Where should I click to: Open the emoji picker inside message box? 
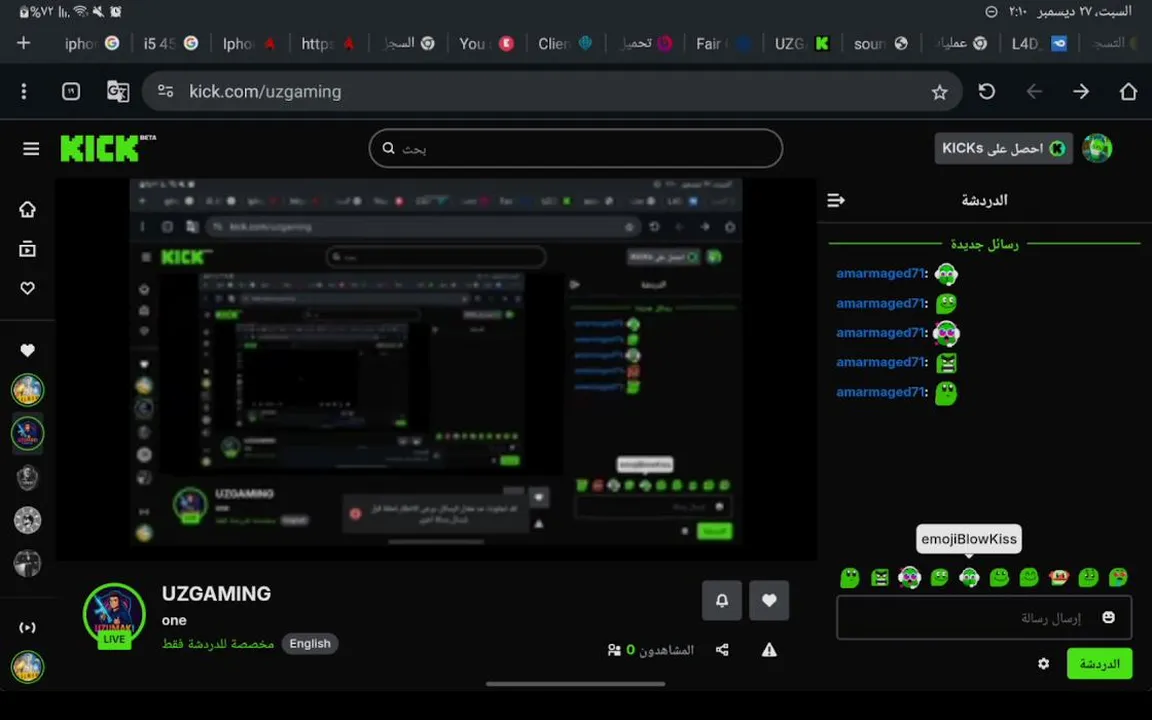1109,617
